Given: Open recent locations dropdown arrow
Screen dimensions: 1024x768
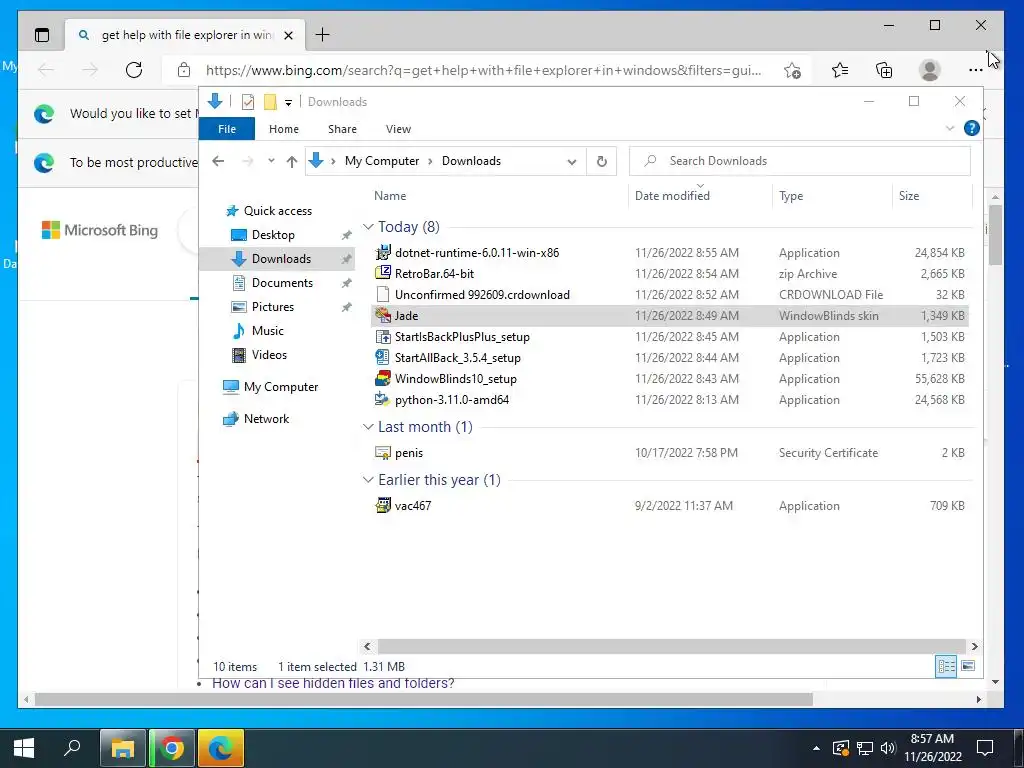Looking at the screenshot, I should point(271,161).
